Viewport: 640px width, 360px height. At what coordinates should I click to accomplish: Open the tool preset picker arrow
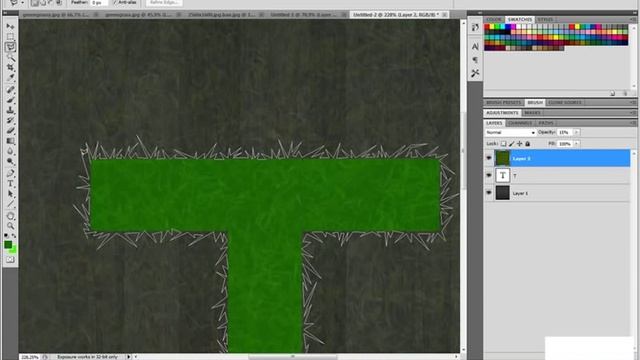point(22,2)
